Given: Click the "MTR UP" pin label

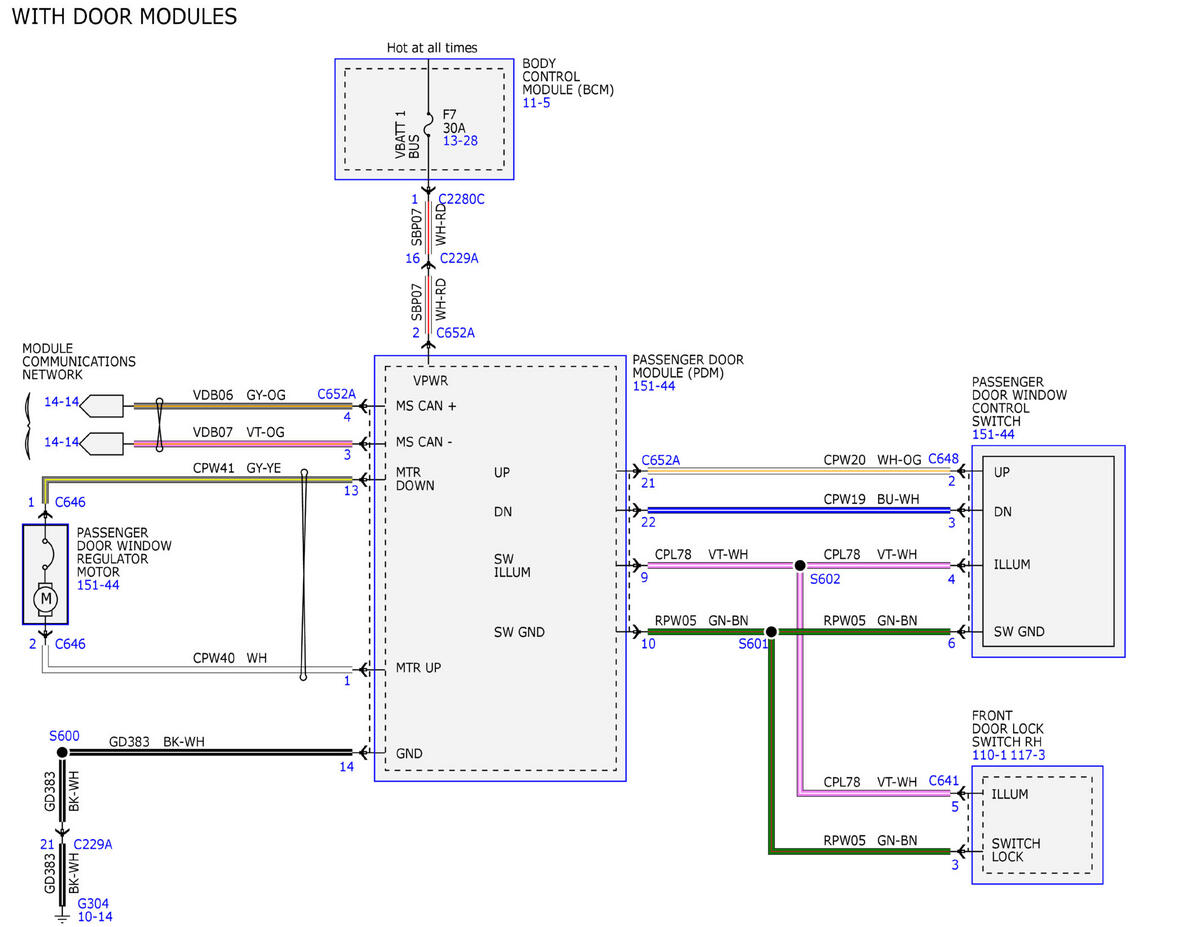Looking at the screenshot, I should (x=418, y=667).
